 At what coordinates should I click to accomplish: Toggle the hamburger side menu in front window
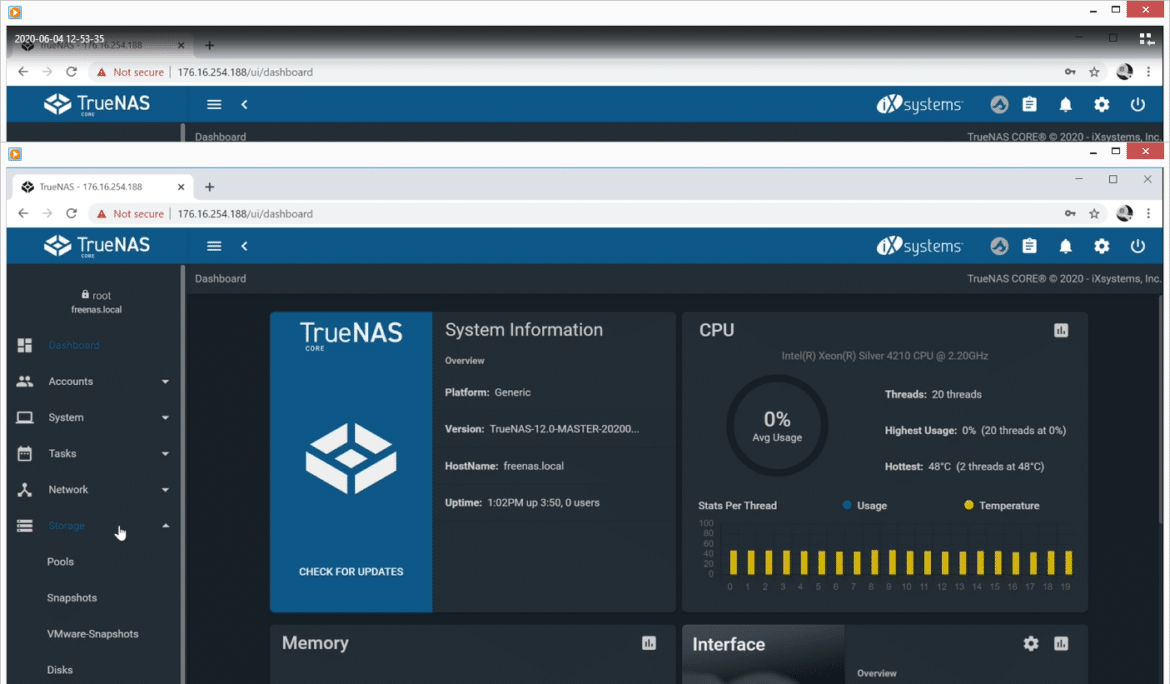(214, 246)
